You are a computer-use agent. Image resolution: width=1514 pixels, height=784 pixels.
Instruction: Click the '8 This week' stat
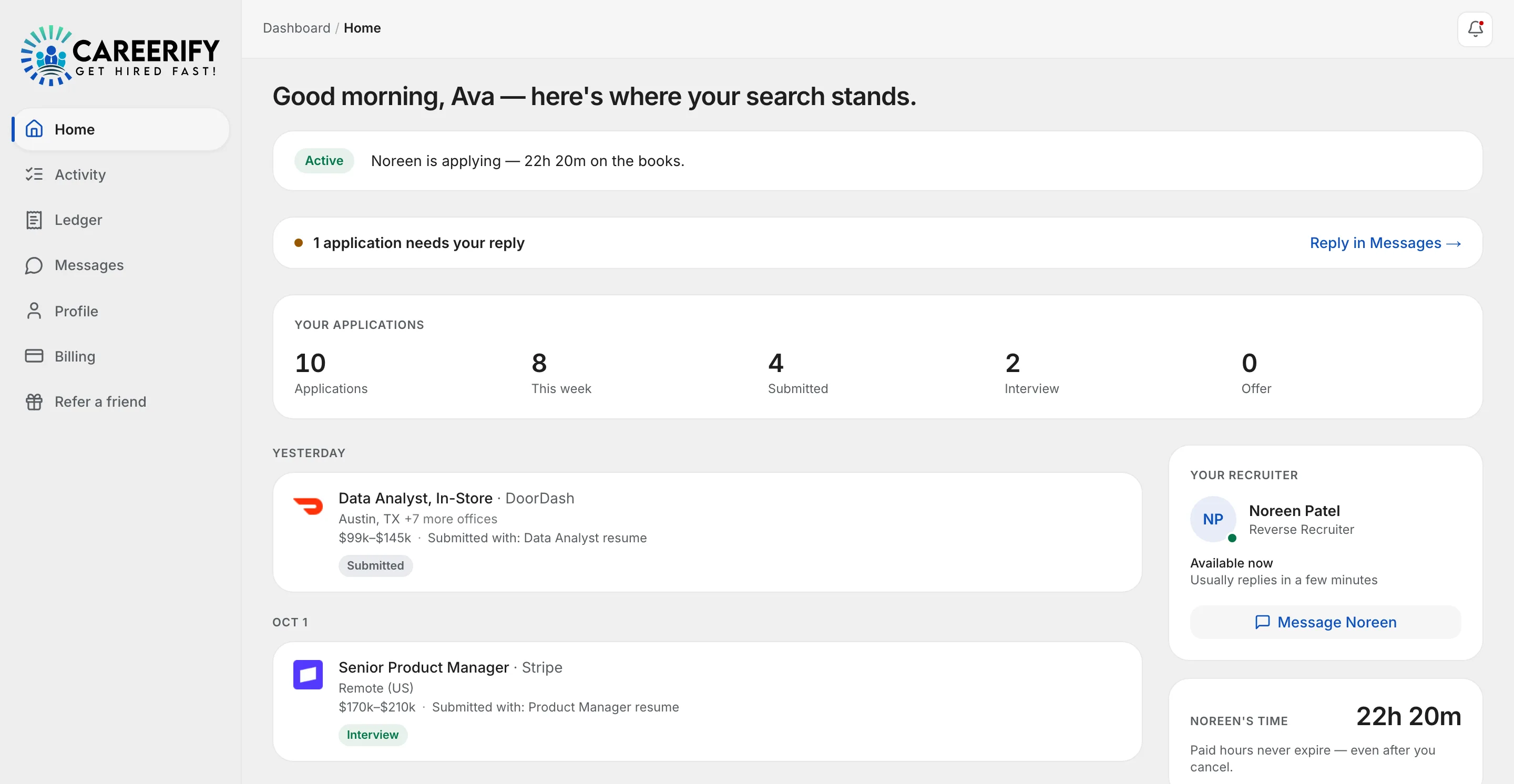click(x=561, y=373)
